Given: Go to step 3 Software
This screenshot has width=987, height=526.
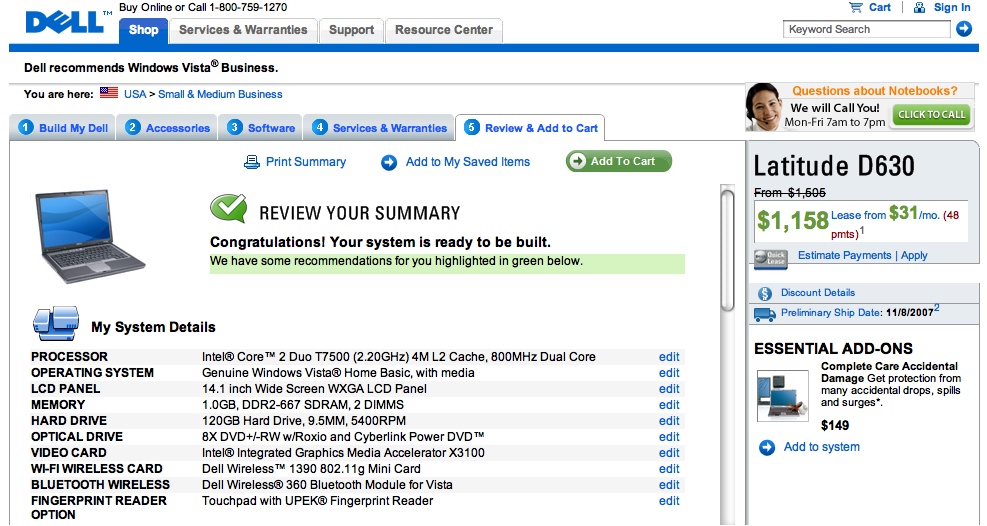Looking at the screenshot, I should tap(261, 128).
